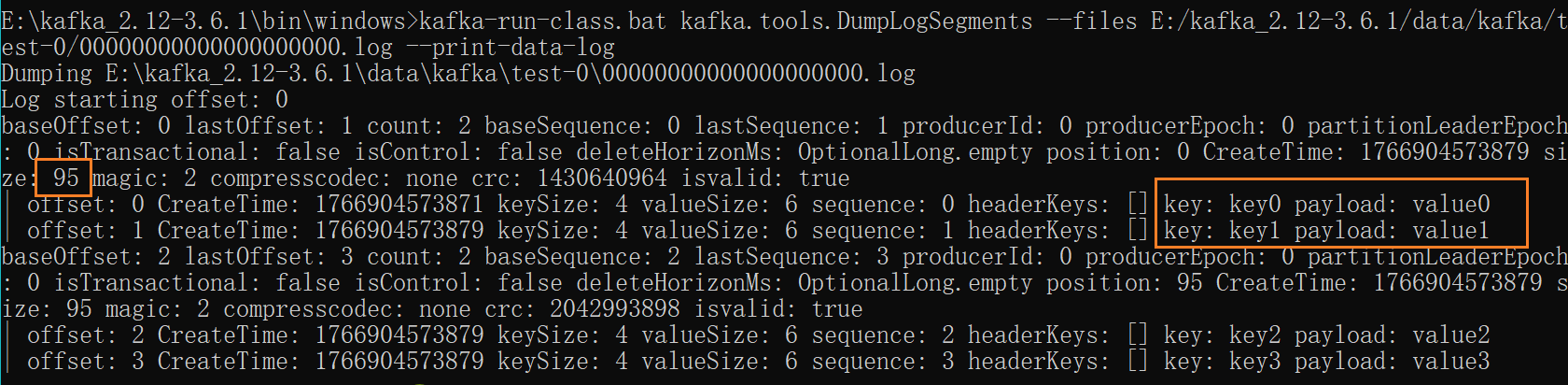Click empty headerKeys brackets in offset 0 row
The height and width of the screenshot is (385, 1568).
[1137, 204]
